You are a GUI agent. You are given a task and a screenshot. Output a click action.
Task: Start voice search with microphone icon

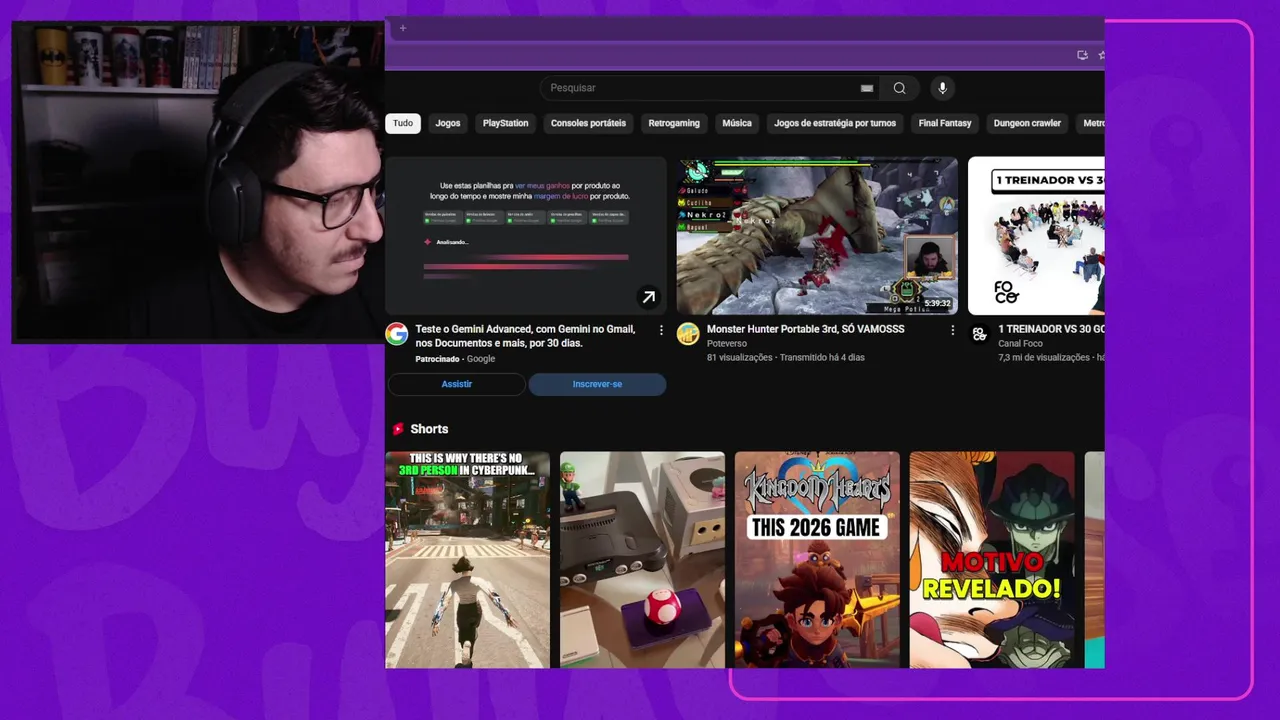pos(941,88)
